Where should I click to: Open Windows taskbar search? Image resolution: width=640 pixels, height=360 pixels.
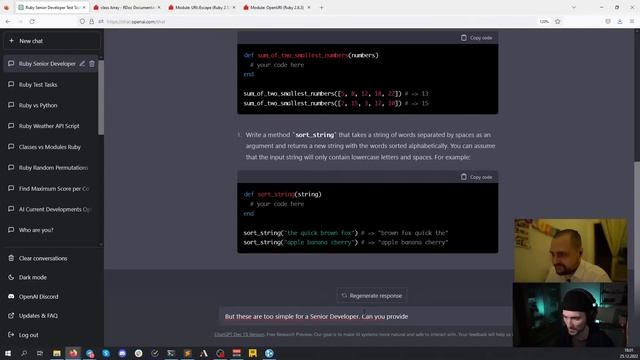click(x=24, y=353)
